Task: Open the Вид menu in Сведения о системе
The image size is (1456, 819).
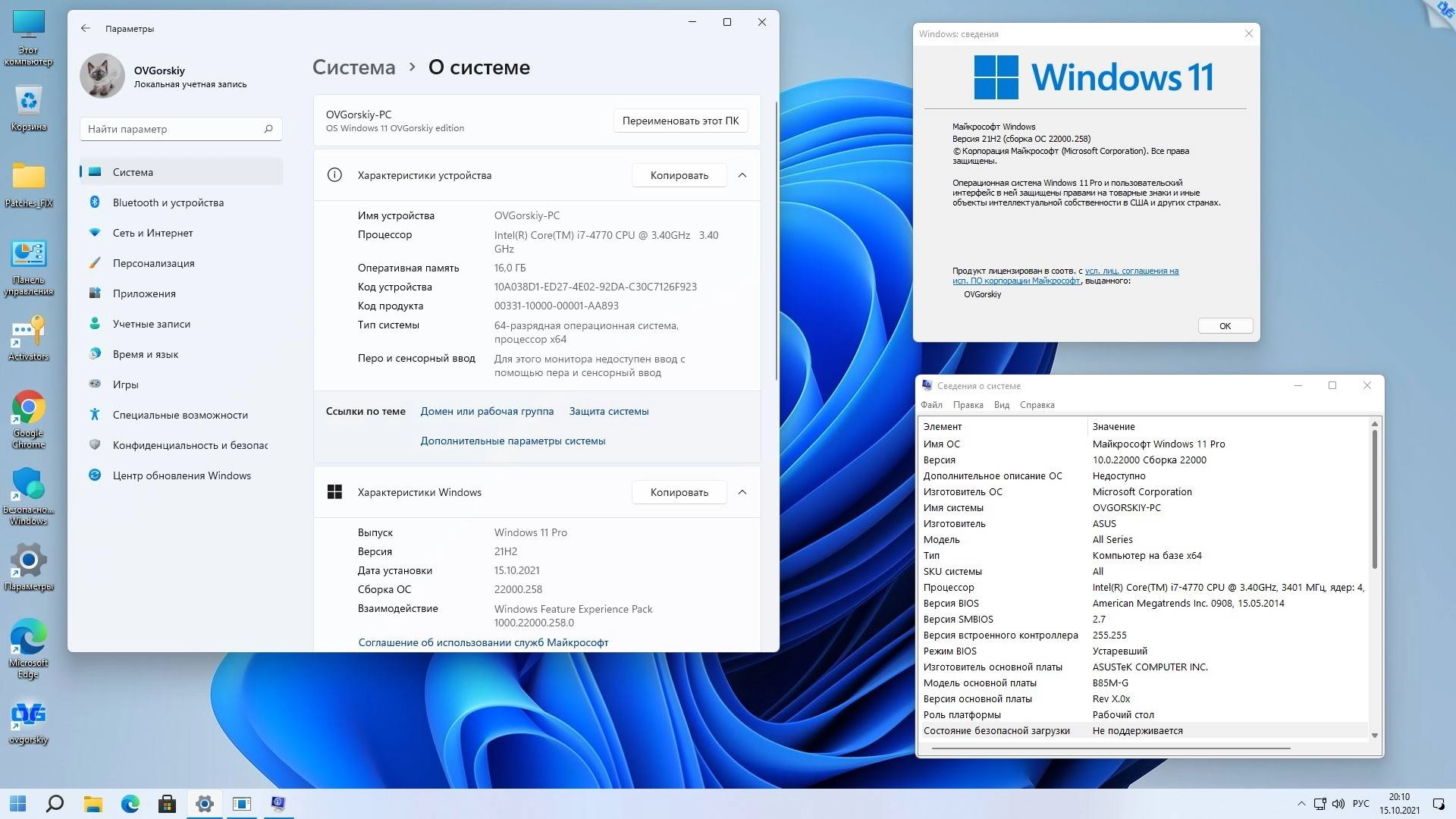Action: pyautogui.click(x=1001, y=404)
